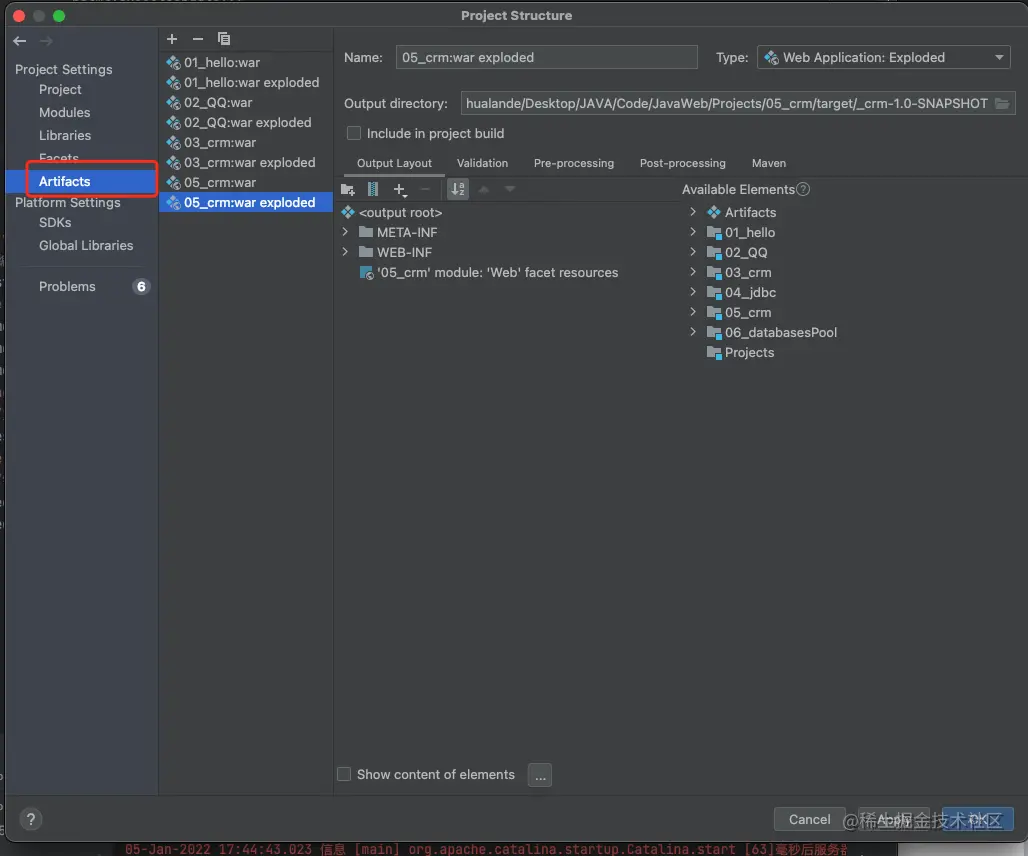The image size is (1028, 856).
Task: Select 04_jdbc module in Available Elements
Action: pyautogui.click(x=741, y=292)
